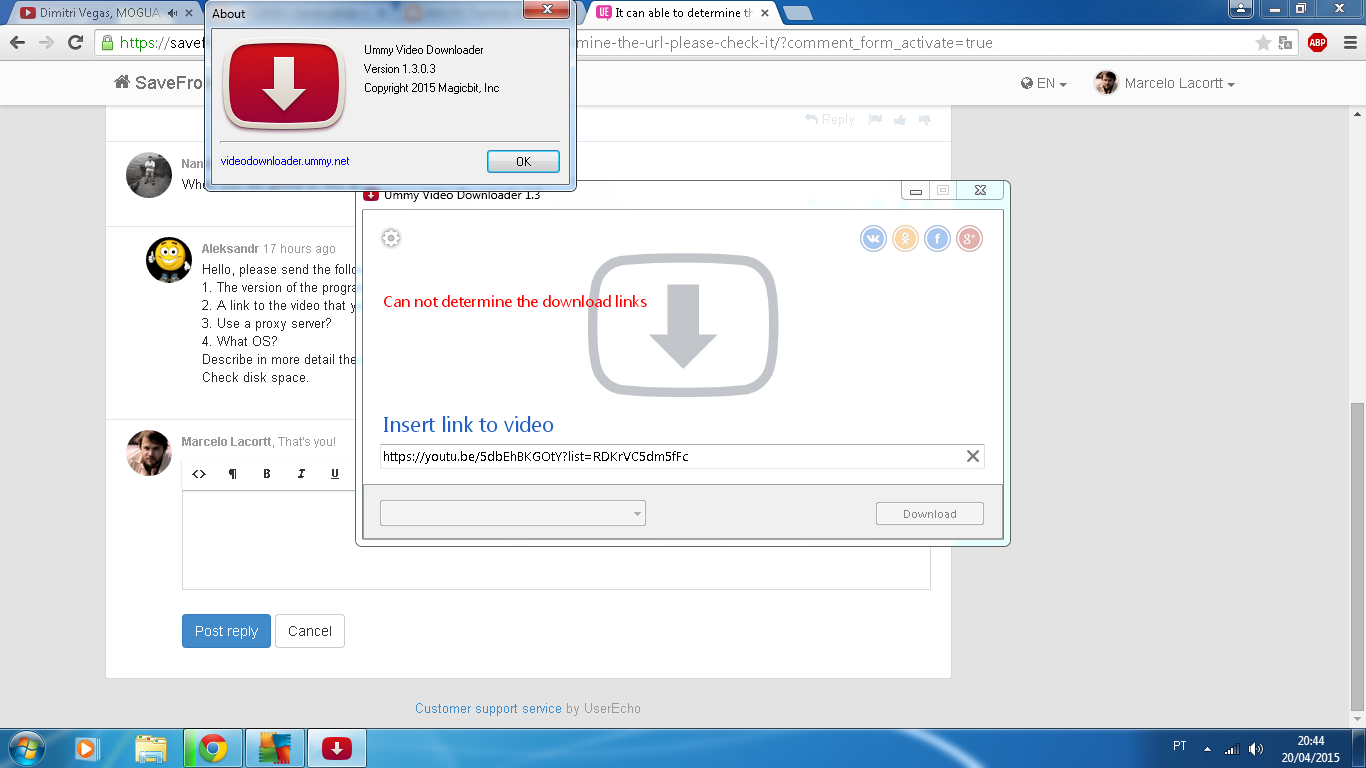Share Ummy on Google Plus icon
Viewport: 1366px width, 768px height.
tap(969, 239)
